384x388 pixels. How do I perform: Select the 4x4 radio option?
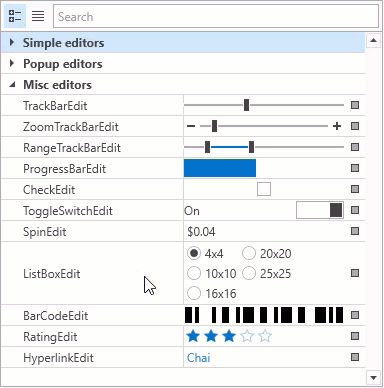[x=194, y=253]
